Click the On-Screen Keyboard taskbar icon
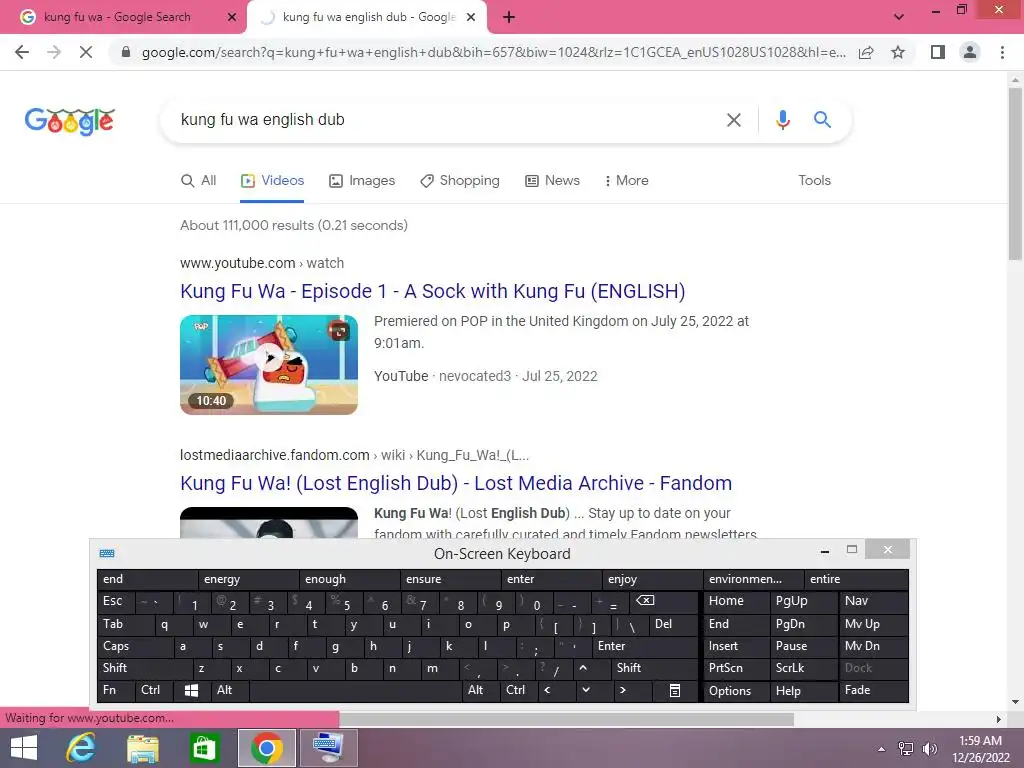This screenshot has width=1024, height=768. pyautogui.click(x=328, y=748)
